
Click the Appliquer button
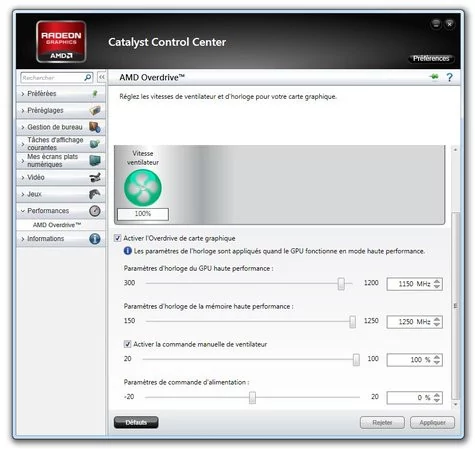point(432,423)
